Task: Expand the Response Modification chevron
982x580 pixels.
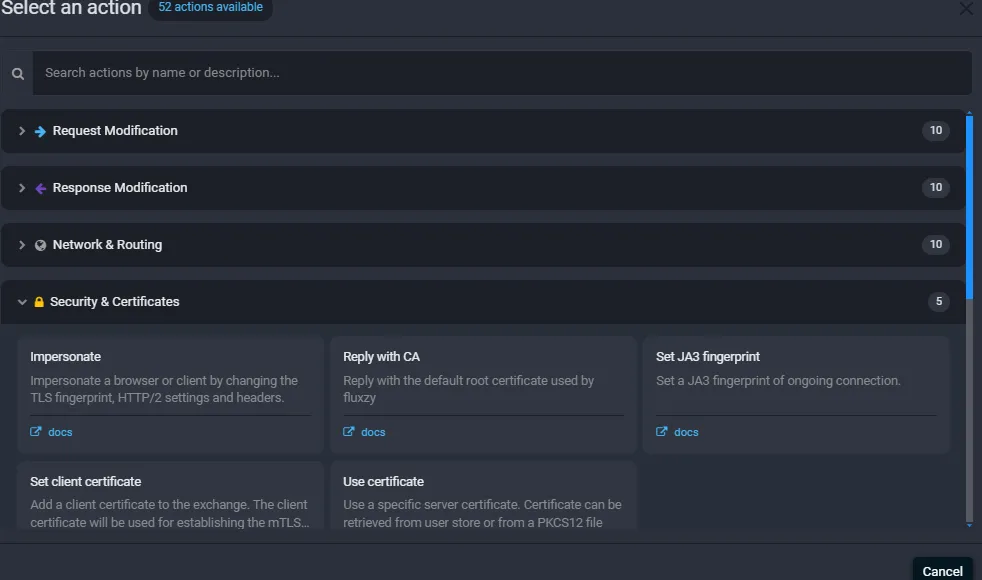Action: (x=22, y=188)
